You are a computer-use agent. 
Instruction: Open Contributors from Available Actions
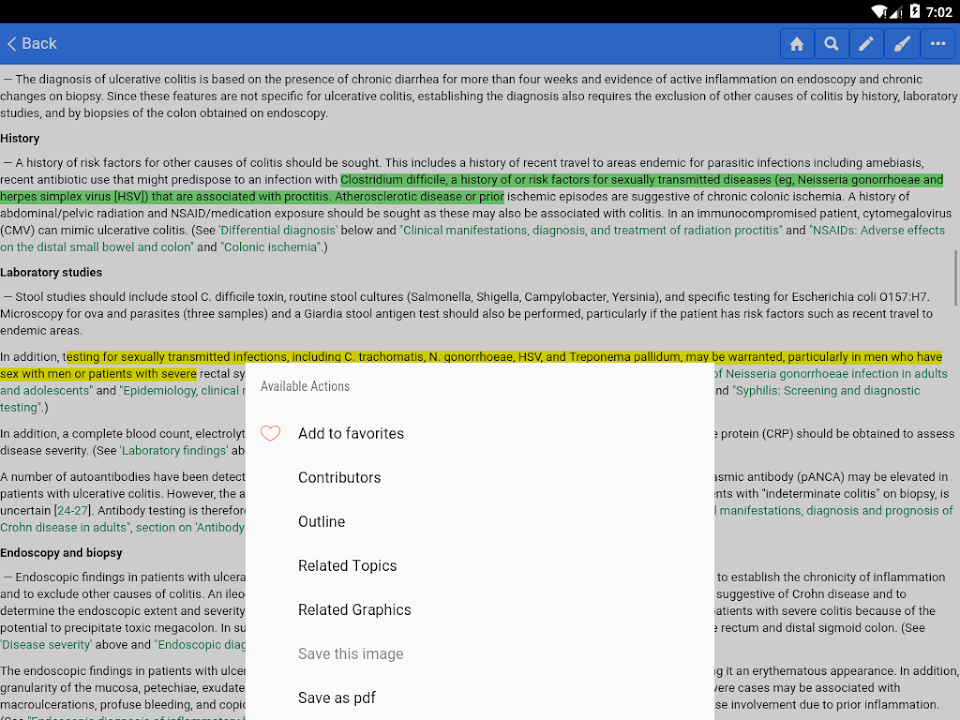339,478
